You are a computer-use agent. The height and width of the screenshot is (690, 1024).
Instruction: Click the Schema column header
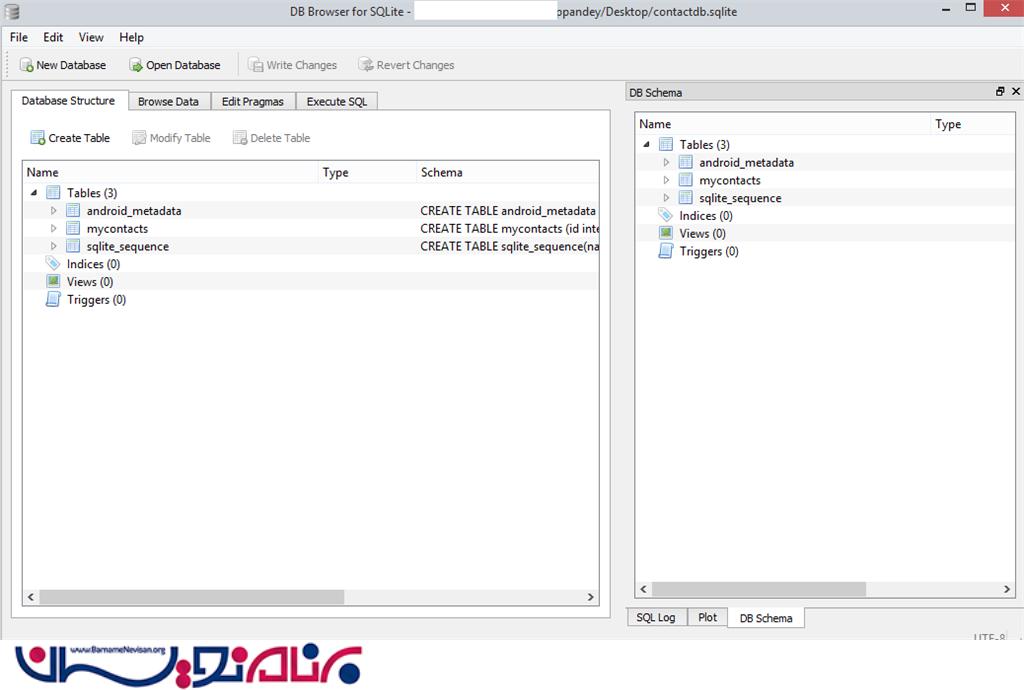coord(441,172)
